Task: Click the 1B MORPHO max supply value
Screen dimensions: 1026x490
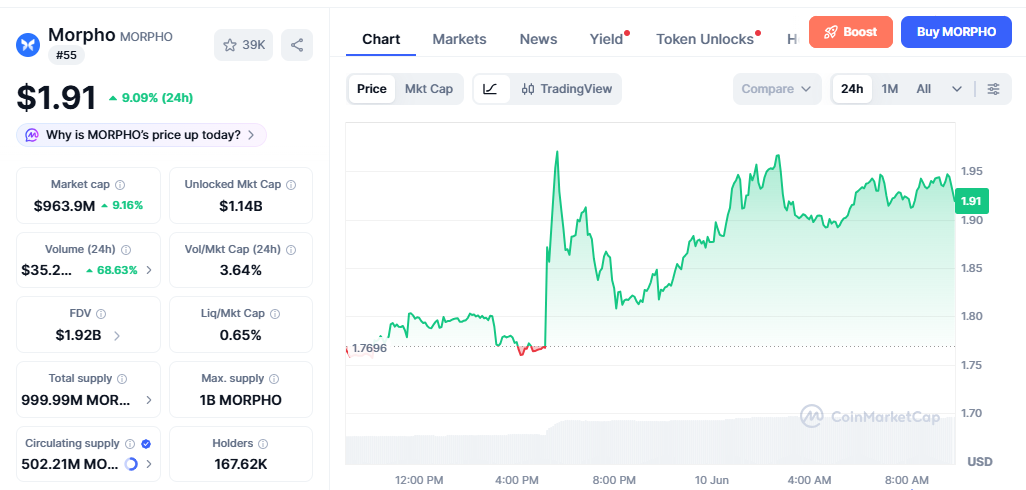Action: 241,400
